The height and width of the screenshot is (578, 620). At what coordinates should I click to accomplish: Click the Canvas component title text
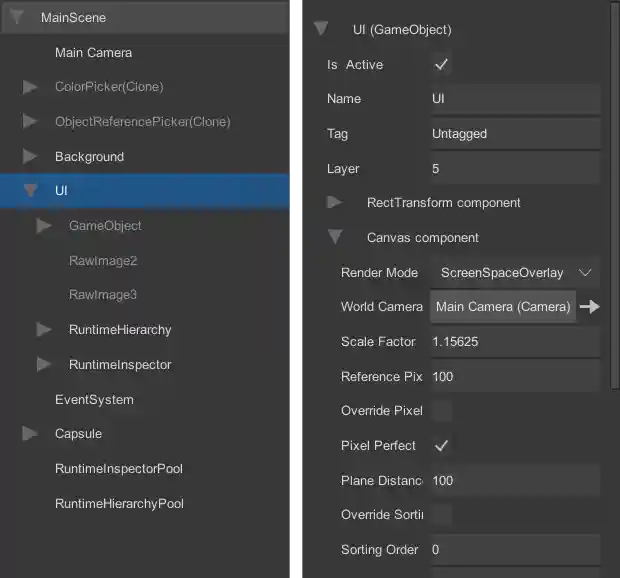click(x=423, y=238)
